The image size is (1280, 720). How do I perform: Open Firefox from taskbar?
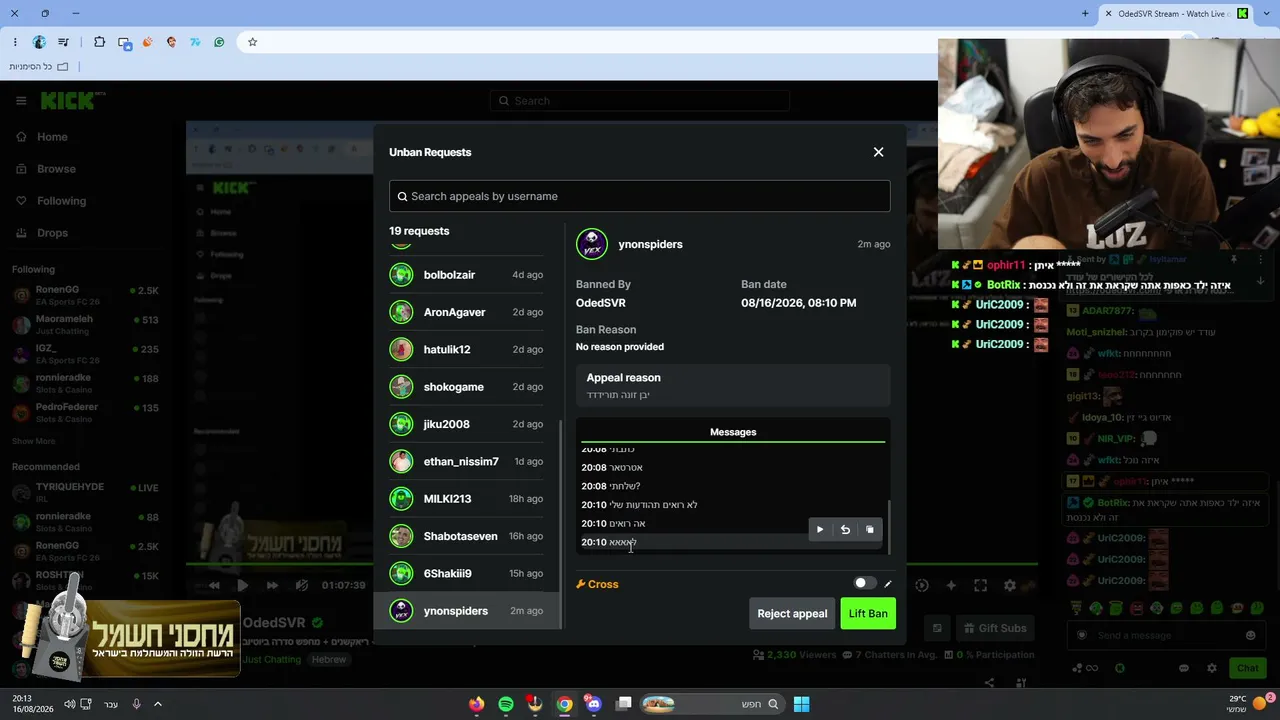coord(476,704)
